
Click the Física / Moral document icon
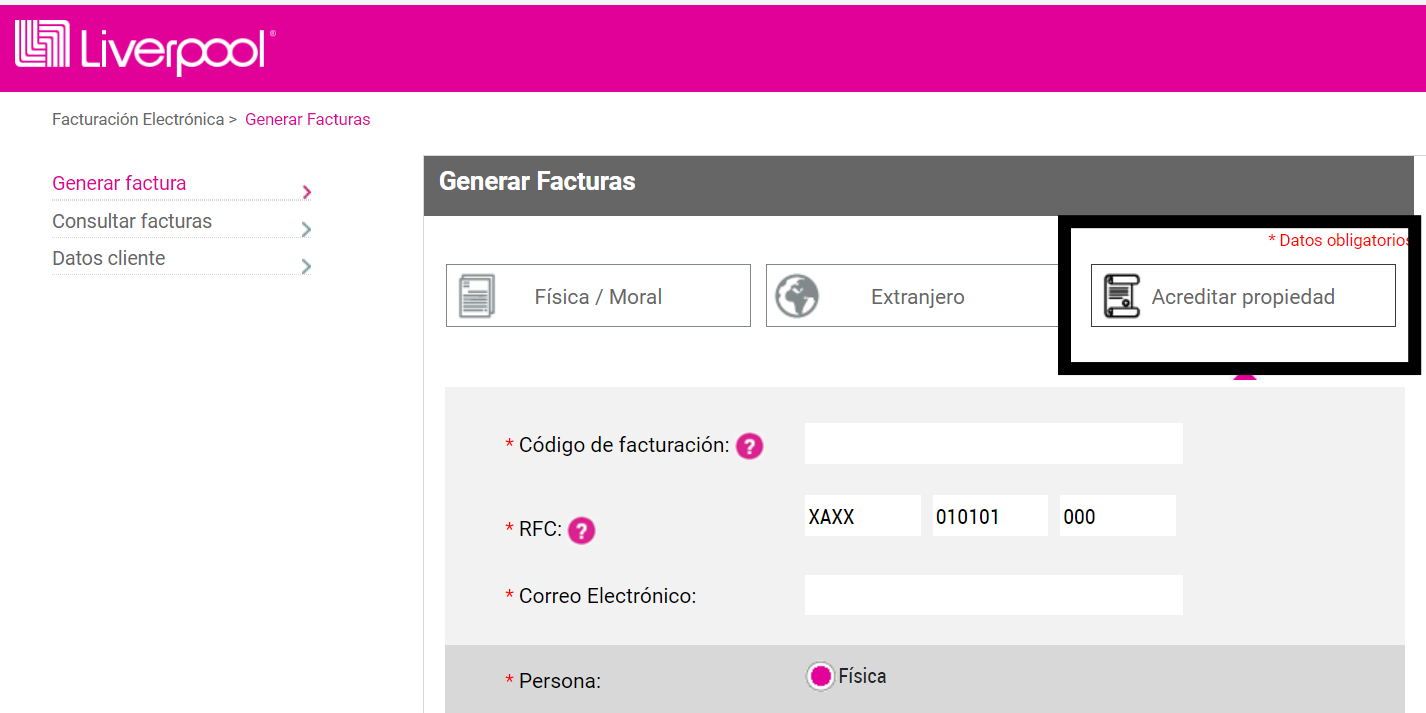(x=475, y=296)
